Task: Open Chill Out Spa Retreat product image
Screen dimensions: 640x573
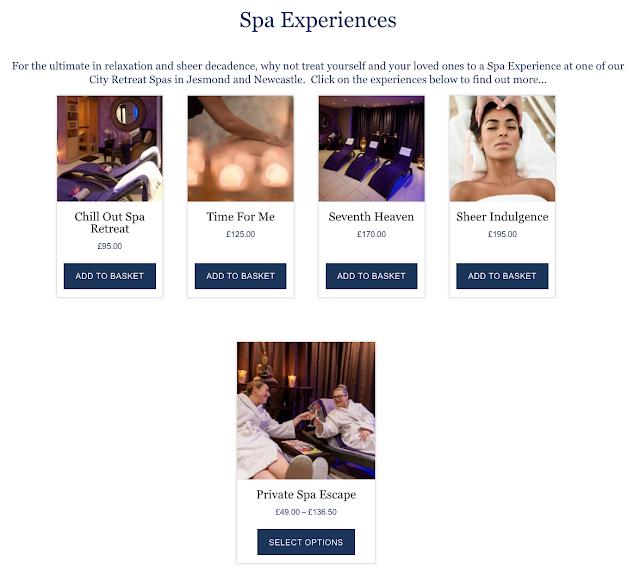Action: (x=110, y=149)
